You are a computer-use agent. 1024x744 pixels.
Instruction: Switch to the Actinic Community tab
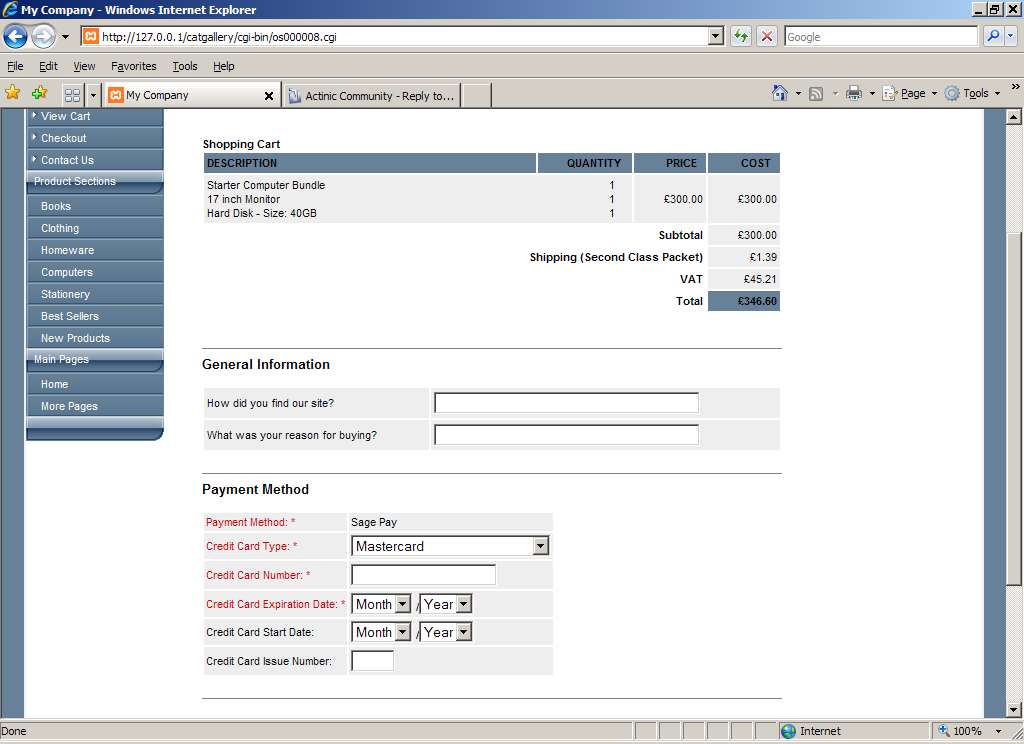click(372, 96)
